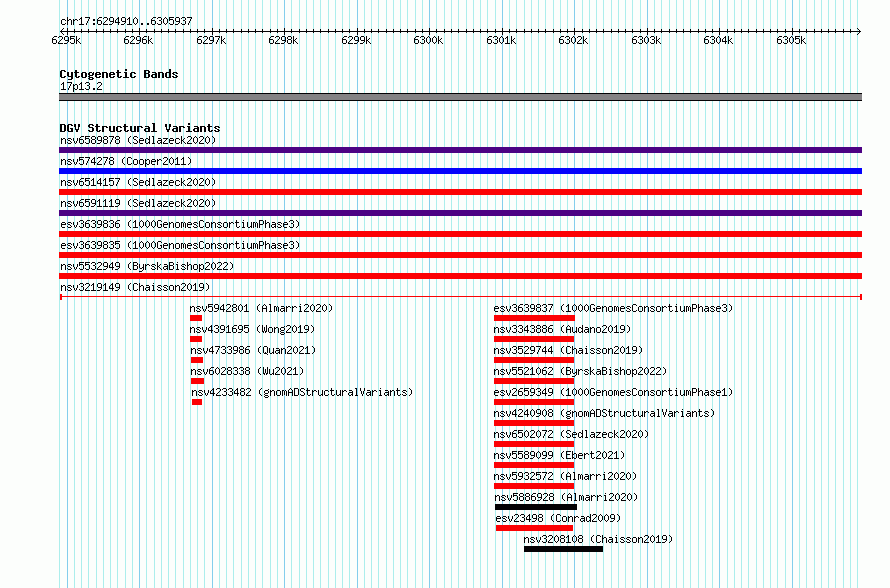This screenshot has width=890, height=588.
Task: Click the nsv5521062 (ByrskaBishop2022) label
Action: tap(580, 371)
